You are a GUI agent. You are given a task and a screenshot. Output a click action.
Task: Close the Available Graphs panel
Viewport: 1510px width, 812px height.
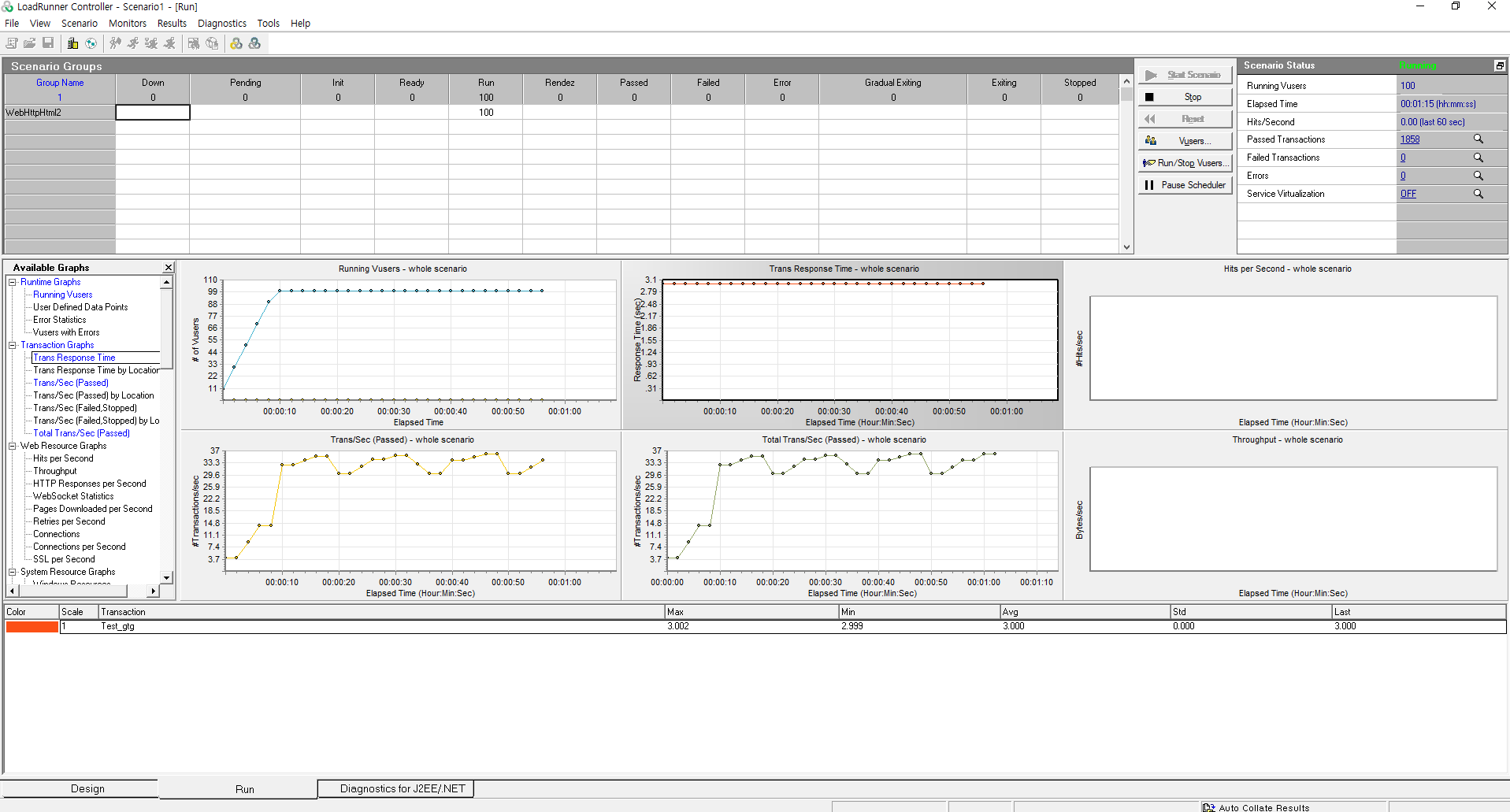pyautogui.click(x=169, y=268)
